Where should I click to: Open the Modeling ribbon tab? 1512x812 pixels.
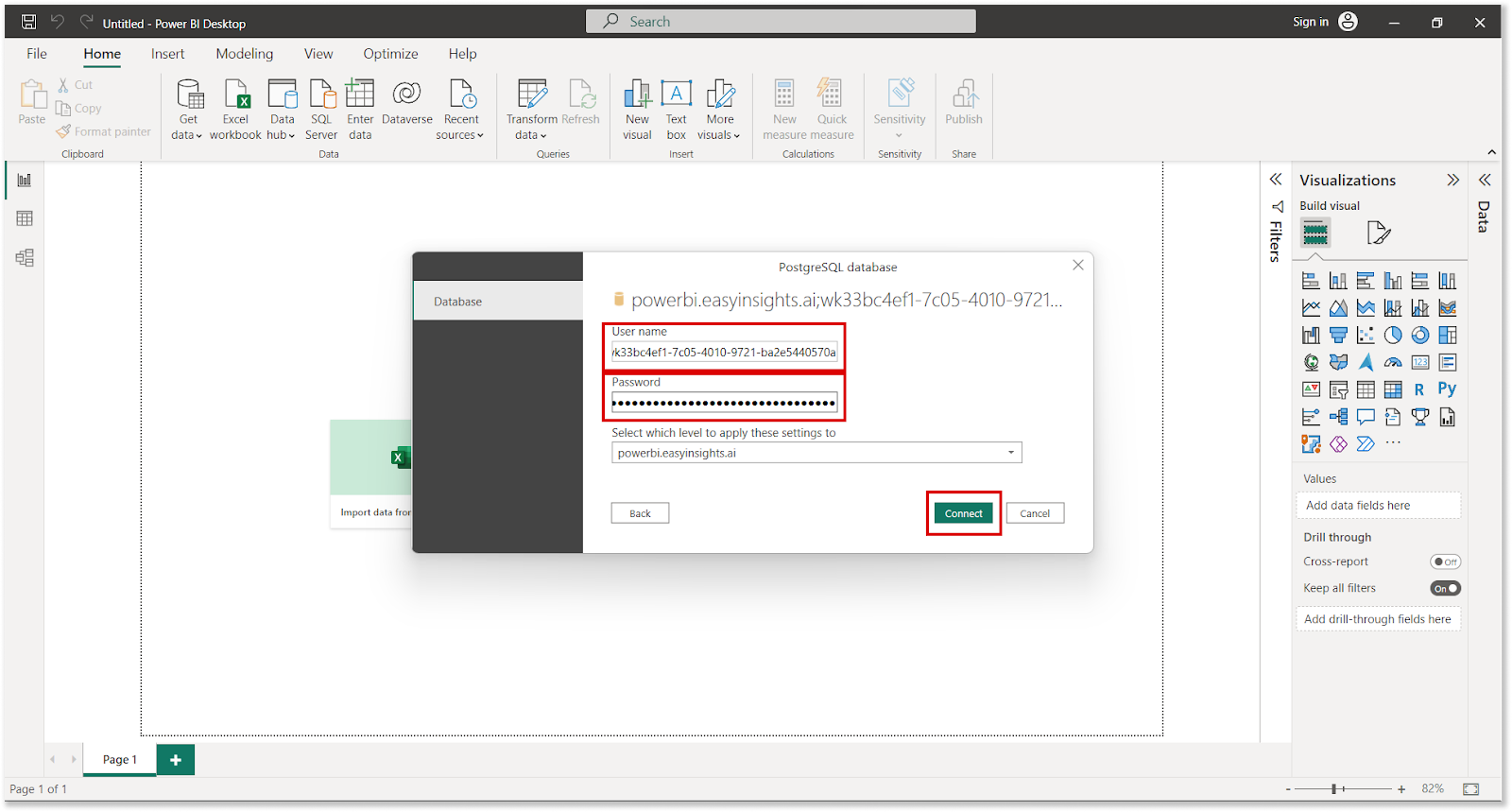click(245, 54)
